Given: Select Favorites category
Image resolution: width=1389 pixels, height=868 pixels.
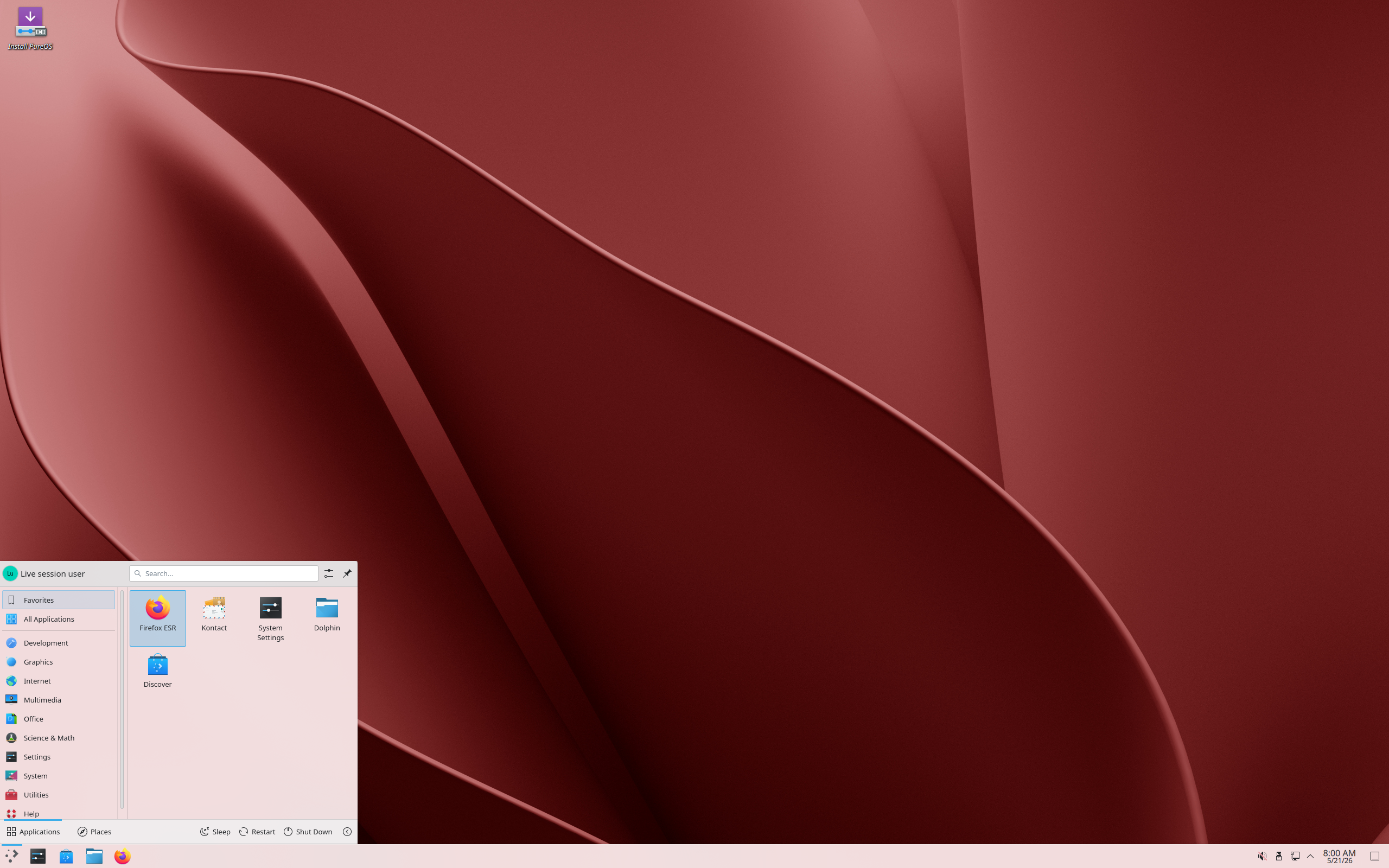Looking at the screenshot, I should (x=59, y=600).
